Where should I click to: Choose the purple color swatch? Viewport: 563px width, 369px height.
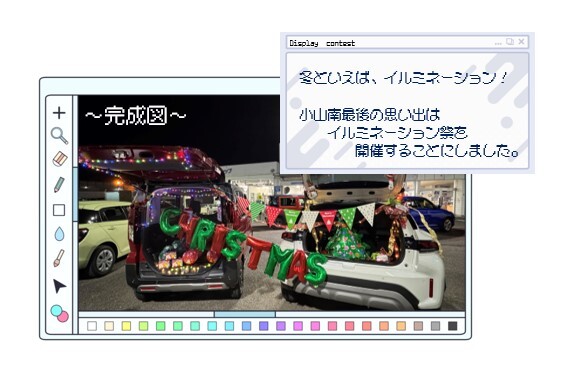281,326
